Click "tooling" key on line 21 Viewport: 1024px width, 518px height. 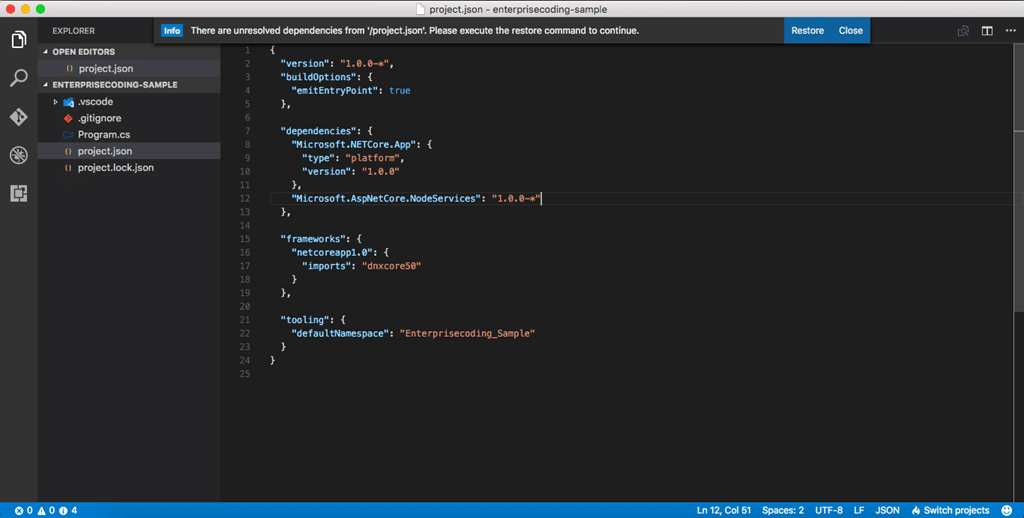(x=305, y=320)
